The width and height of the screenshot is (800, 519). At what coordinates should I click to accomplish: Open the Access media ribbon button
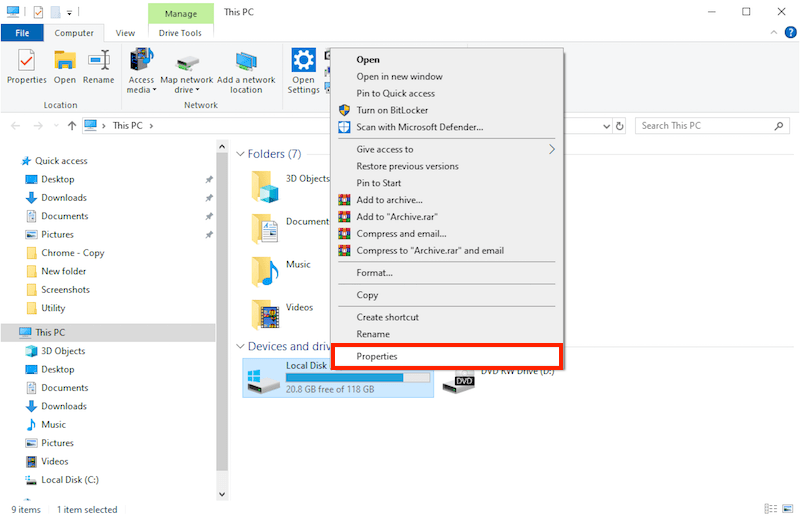point(141,70)
